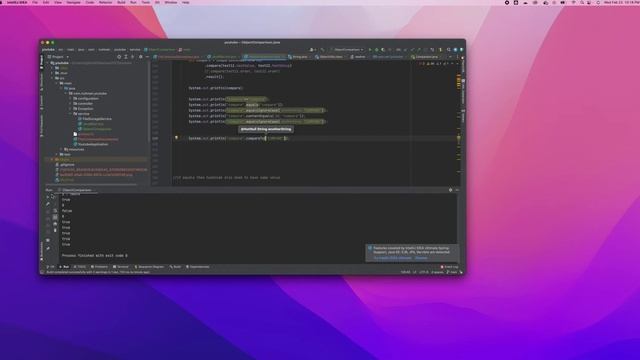640x360 pixels.
Task: Open the Dependencies tool window tab
Action: coord(198,267)
